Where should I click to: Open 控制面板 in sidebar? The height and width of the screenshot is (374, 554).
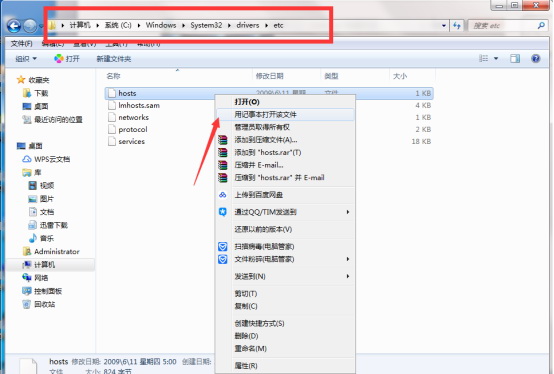[x=42, y=291]
